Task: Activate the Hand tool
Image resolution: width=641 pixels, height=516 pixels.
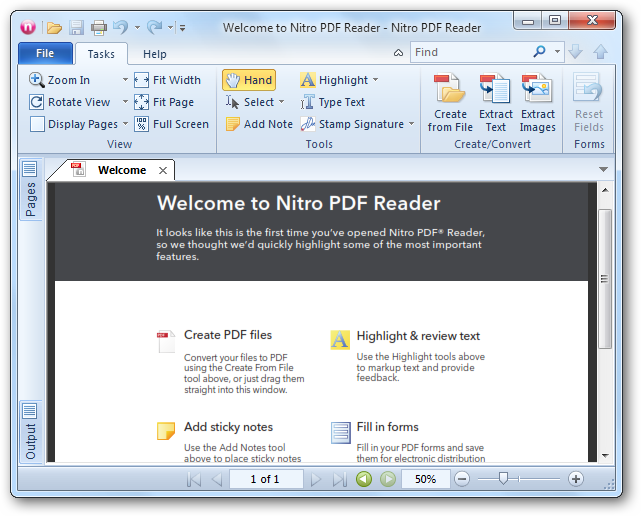Action: [x=248, y=80]
